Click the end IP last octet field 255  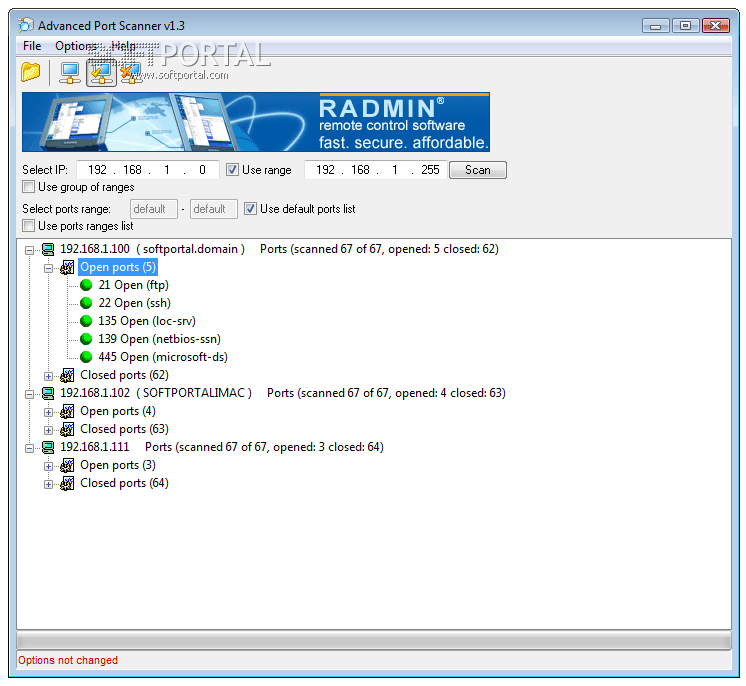click(430, 170)
